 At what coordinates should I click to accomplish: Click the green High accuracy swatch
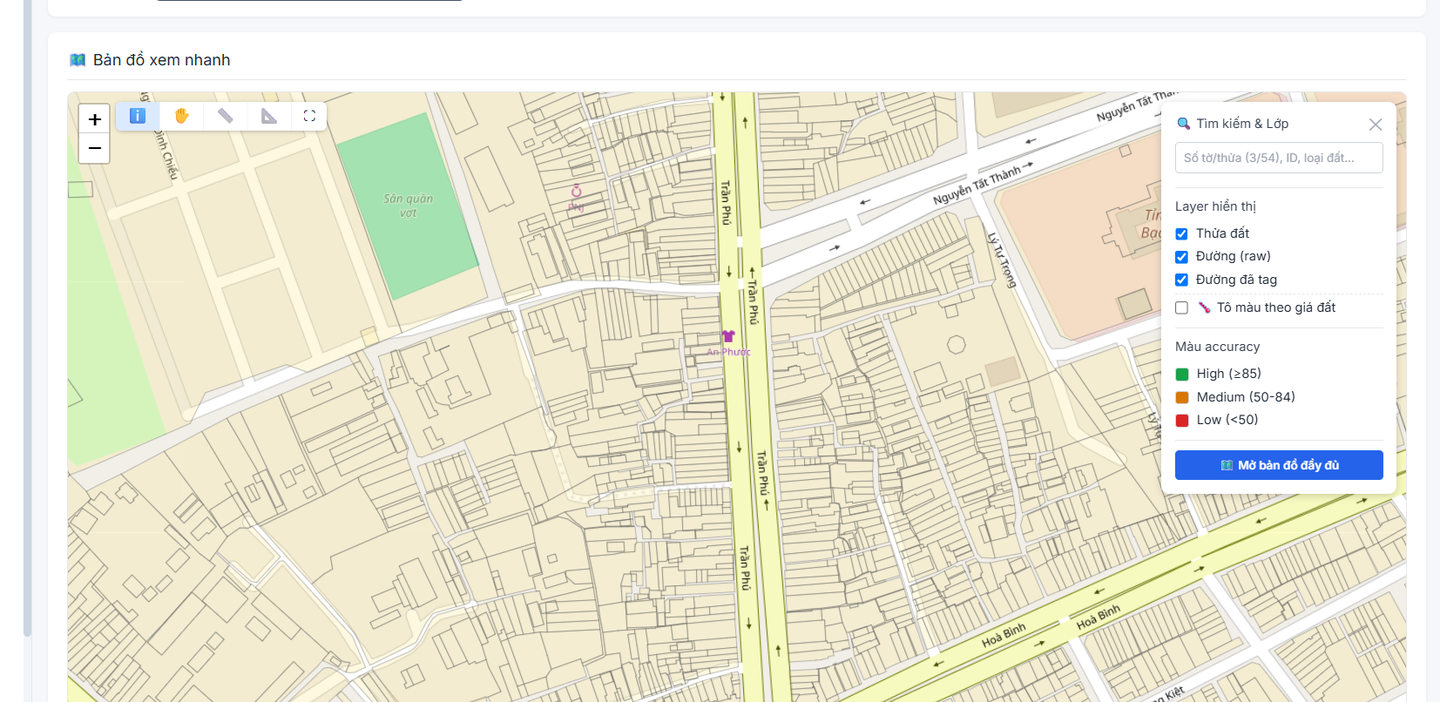click(1182, 374)
